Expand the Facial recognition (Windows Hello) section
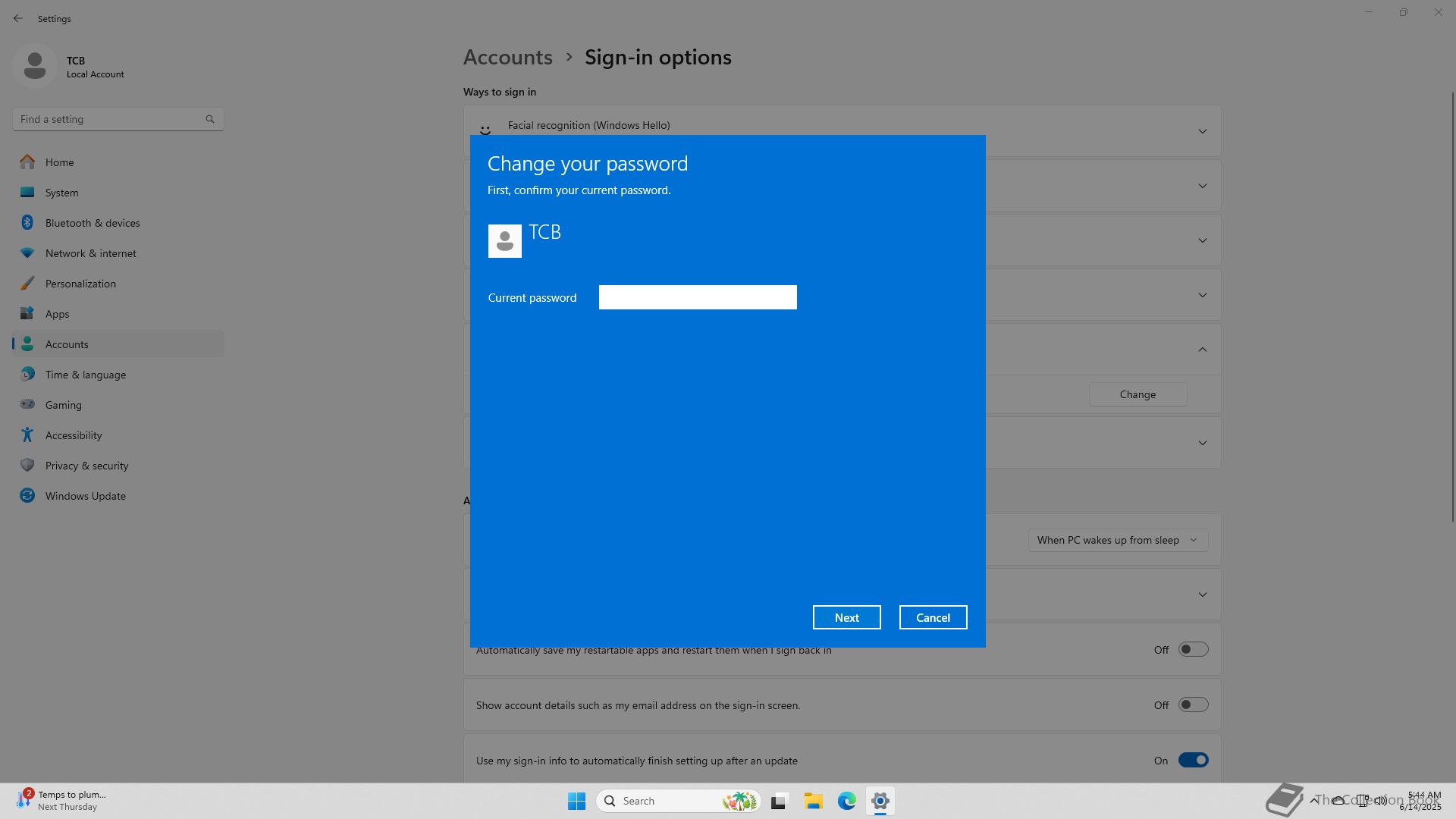Screen dimensions: 1456x819 coord(1202,132)
